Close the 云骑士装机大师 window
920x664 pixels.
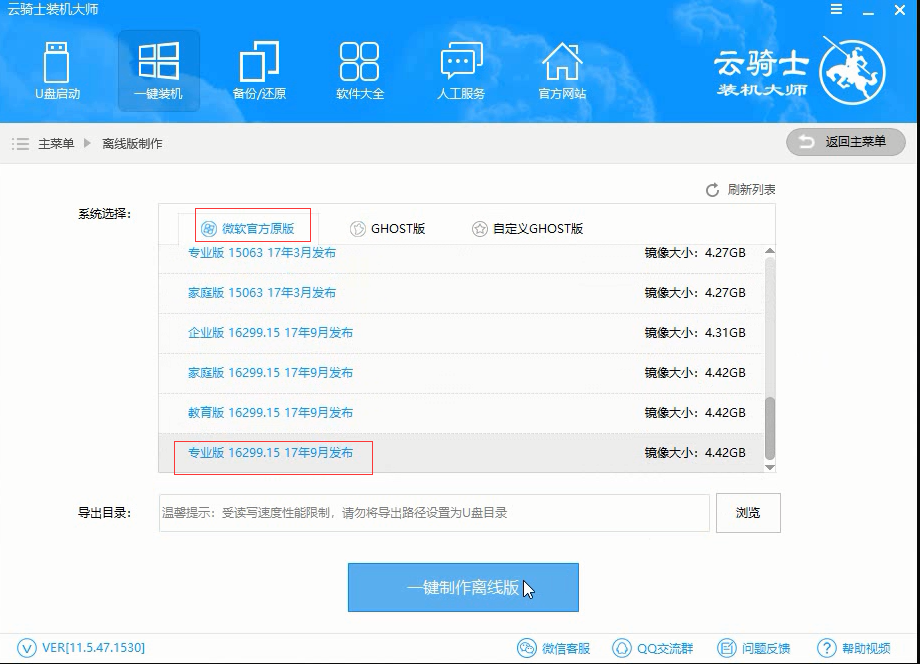(899, 10)
